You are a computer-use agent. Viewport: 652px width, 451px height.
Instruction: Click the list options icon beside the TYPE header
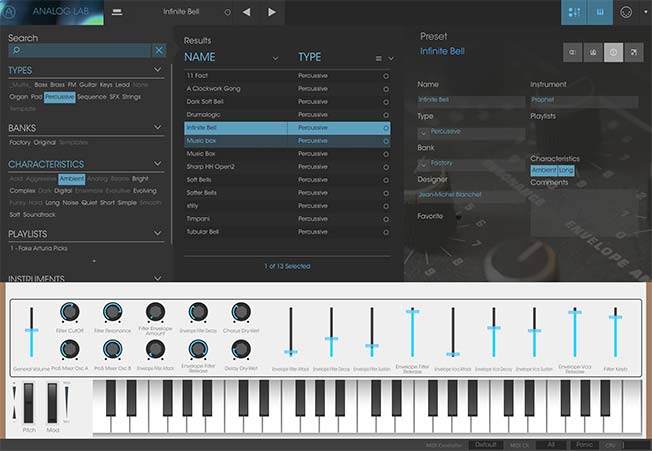[378, 59]
